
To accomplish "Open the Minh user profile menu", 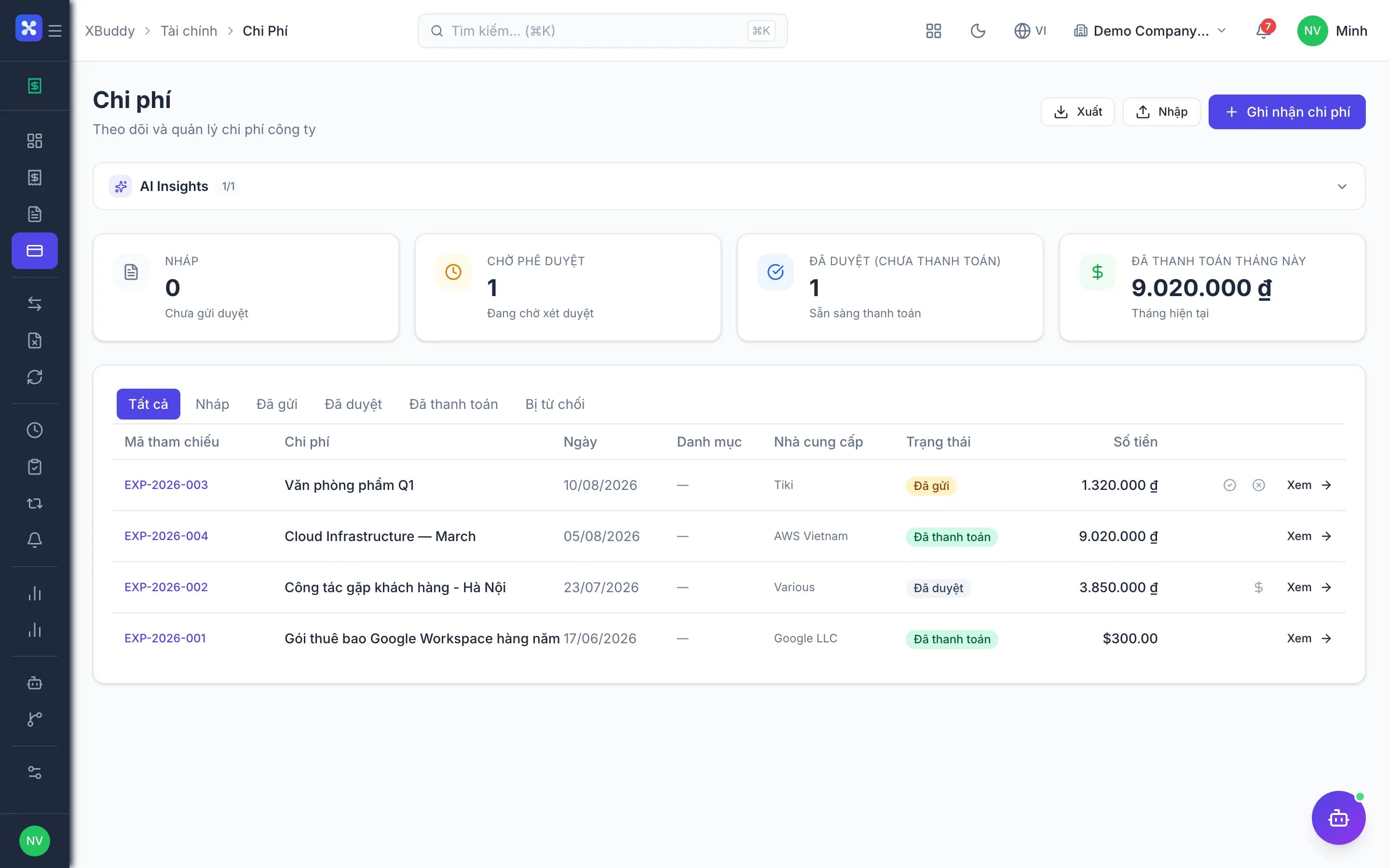I will pos(1332,31).
